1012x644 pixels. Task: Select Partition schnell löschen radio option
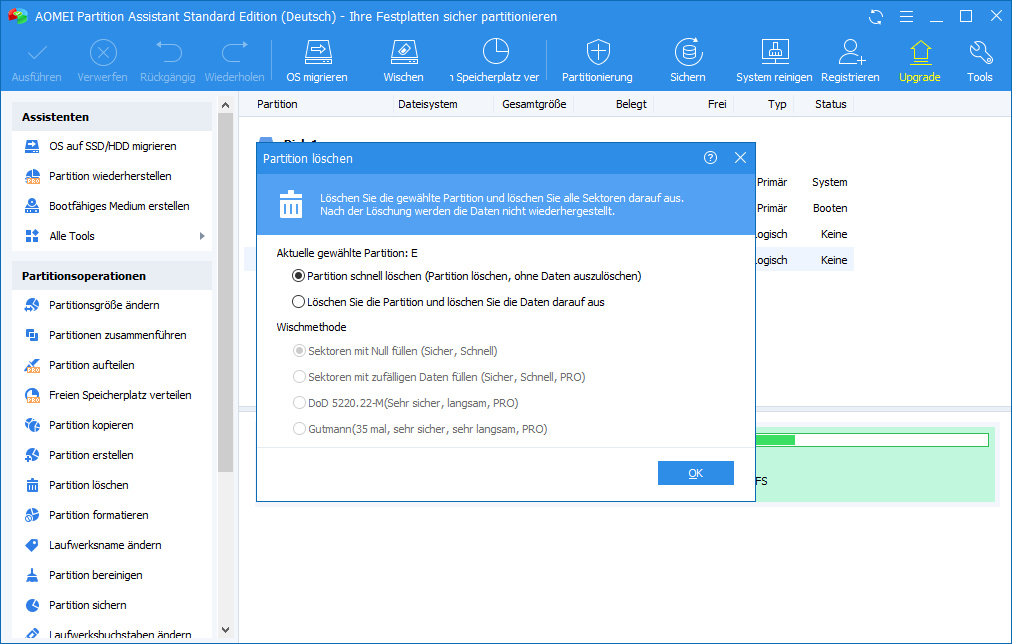point(298,276)
